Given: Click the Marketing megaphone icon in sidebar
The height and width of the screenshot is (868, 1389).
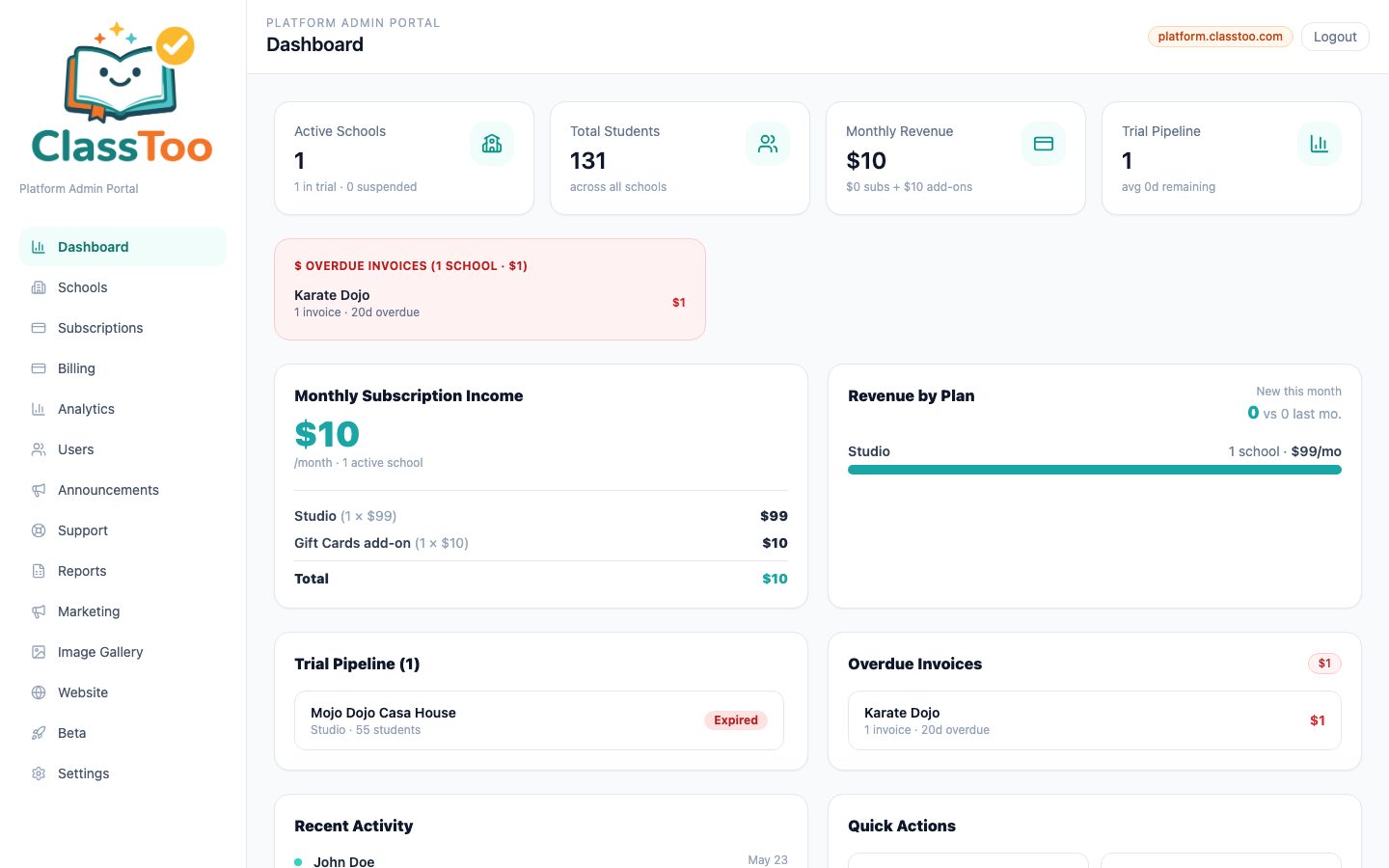Looking at the screenshot, I should 39,611.
